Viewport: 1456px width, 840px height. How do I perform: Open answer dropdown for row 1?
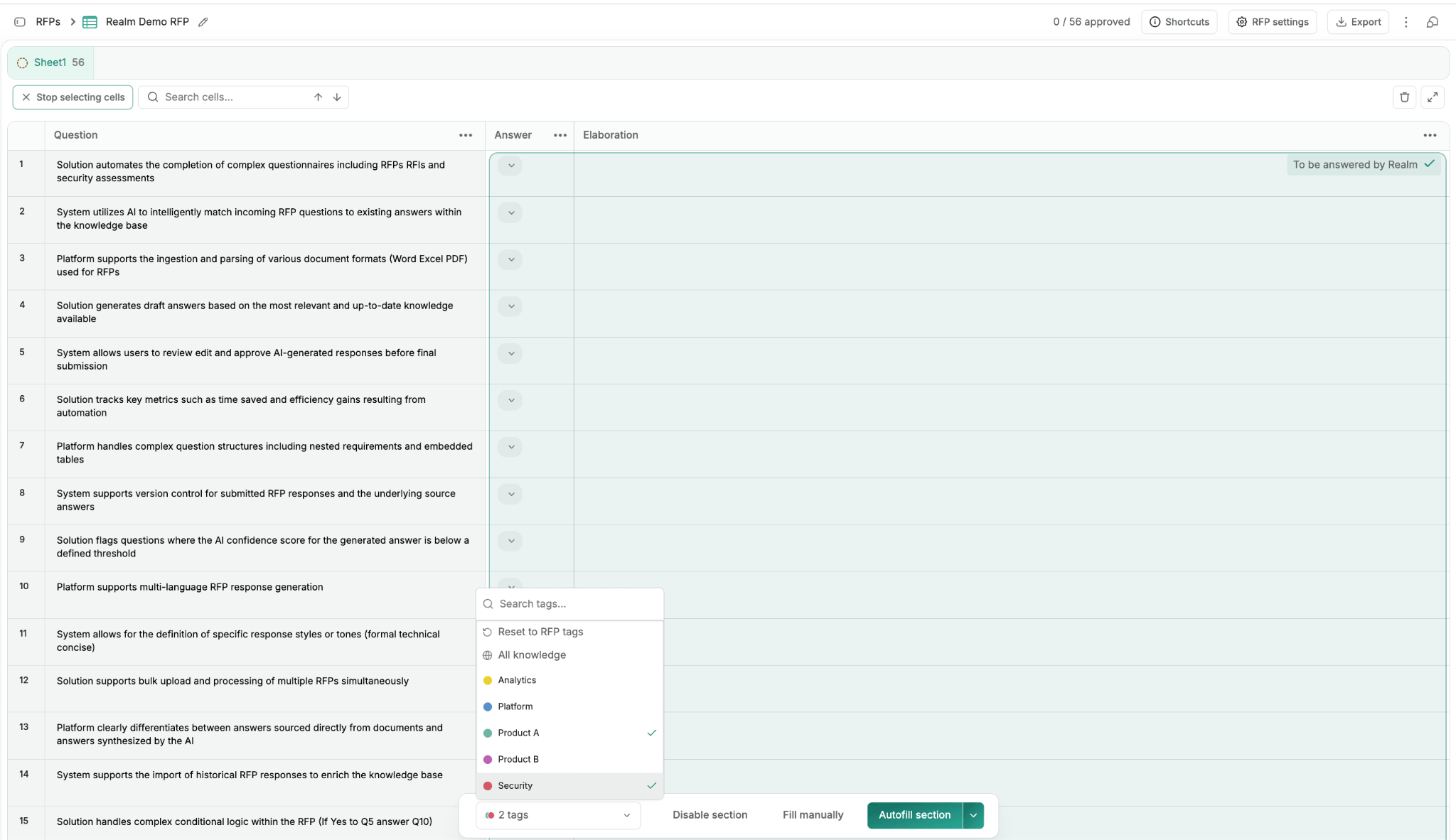click(x=510, y=166)
